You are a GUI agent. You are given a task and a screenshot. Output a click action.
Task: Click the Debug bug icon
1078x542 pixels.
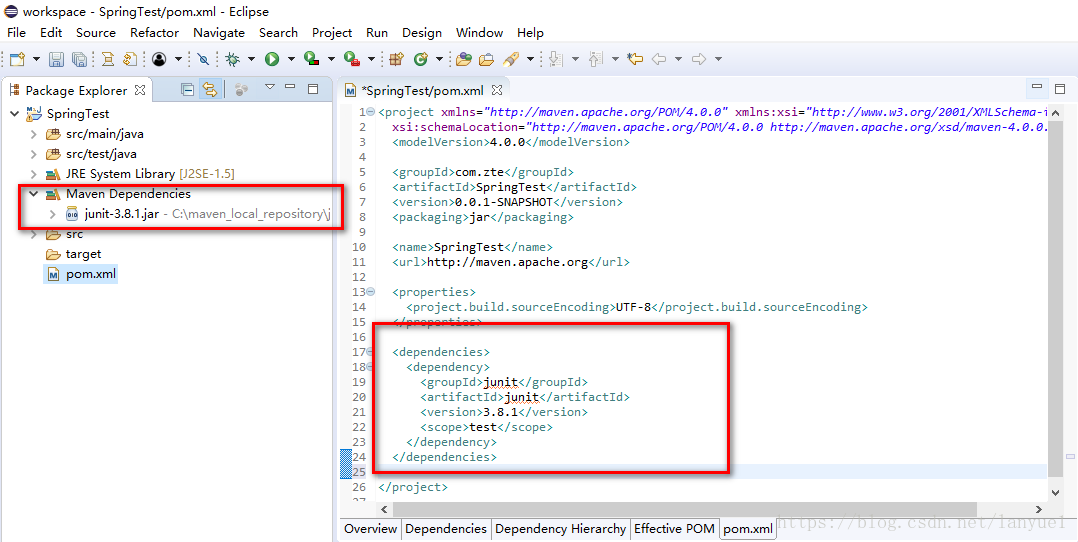(x=232, y=59)
